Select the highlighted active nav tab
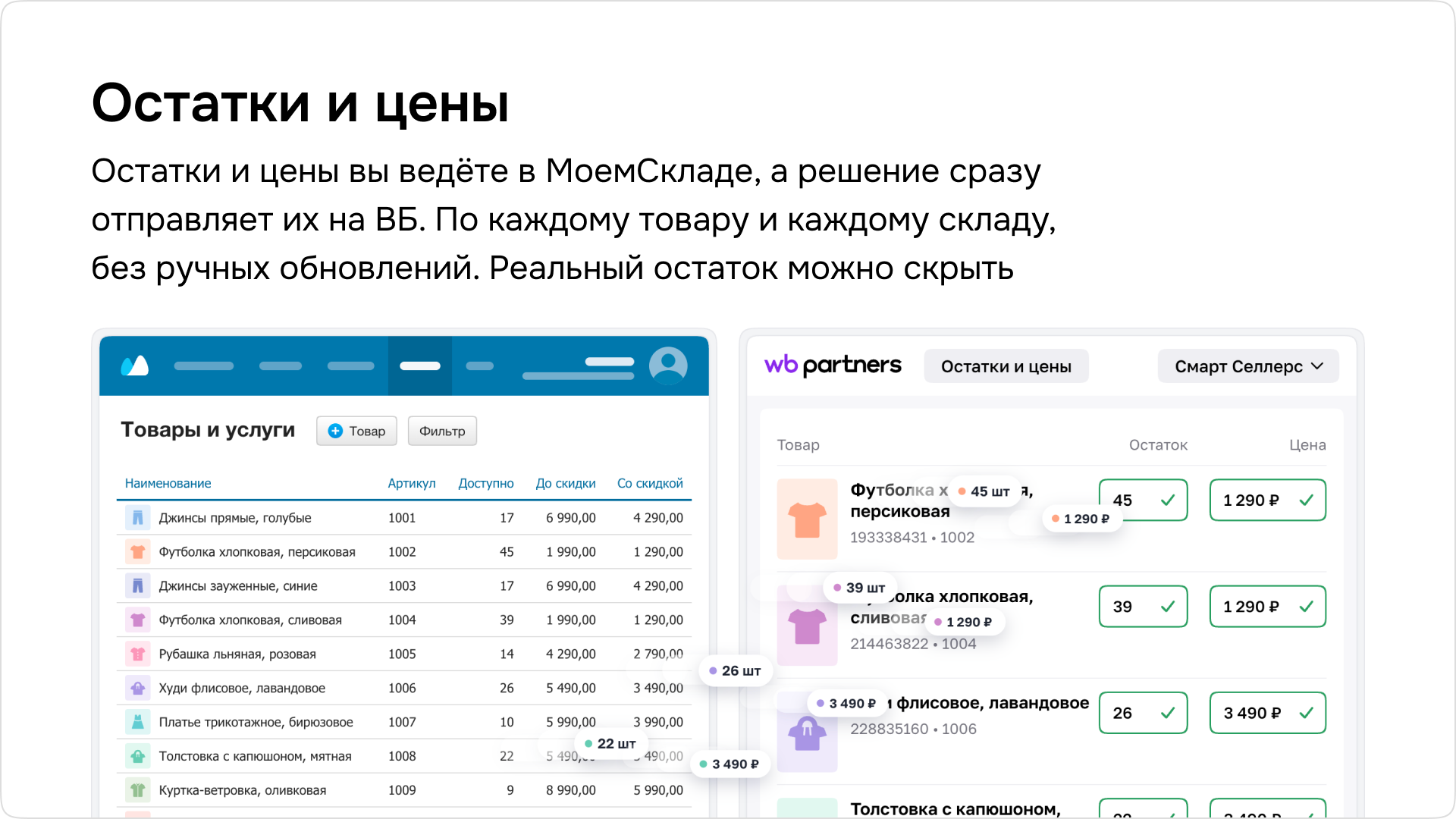The width and height of the screenshot is (1456, 819). coord(420,366)
